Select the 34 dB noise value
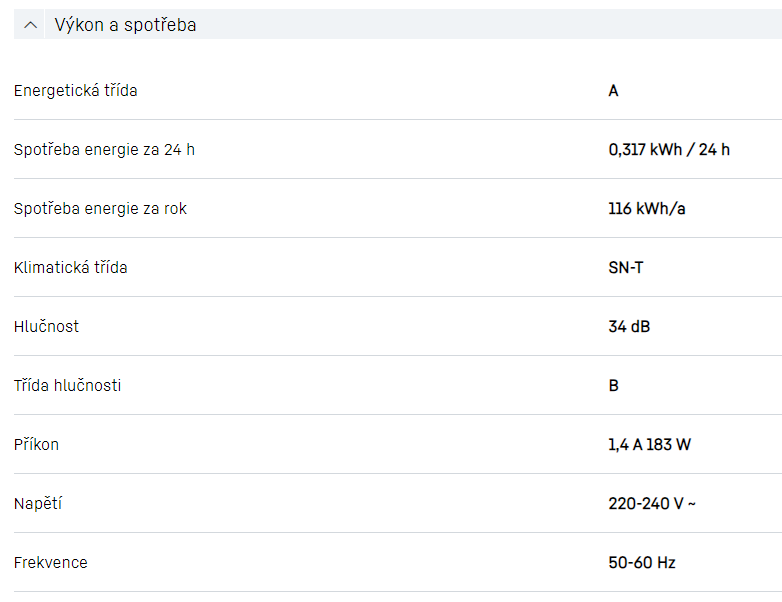The image size is (782, 602). pyautogui.click(x=629, y=327)
